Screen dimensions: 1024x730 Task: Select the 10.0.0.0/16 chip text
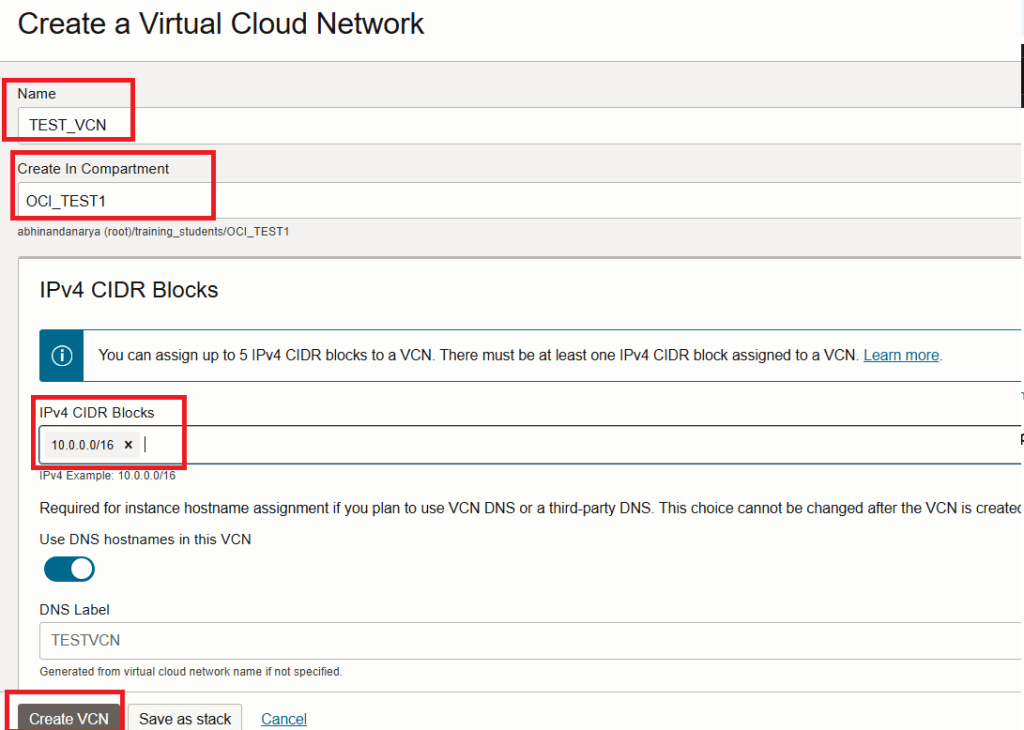(x=82, y=445)
